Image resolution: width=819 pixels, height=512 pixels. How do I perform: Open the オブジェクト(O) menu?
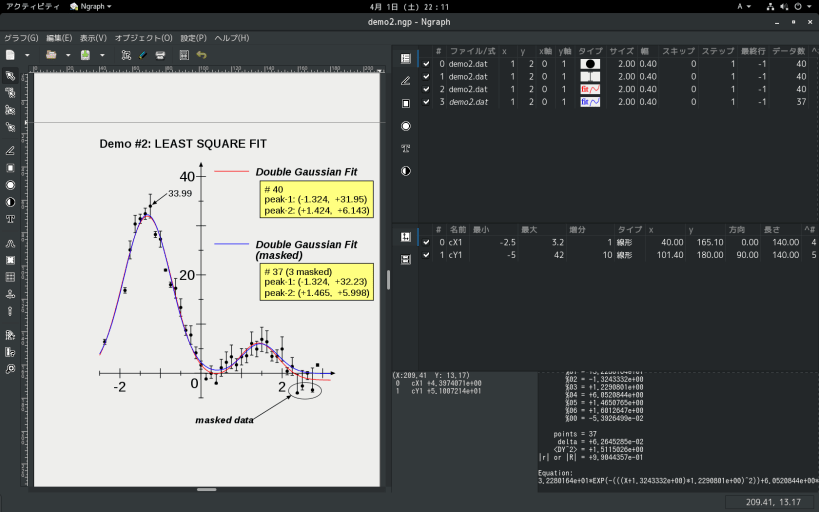click(x=144, y=38)
